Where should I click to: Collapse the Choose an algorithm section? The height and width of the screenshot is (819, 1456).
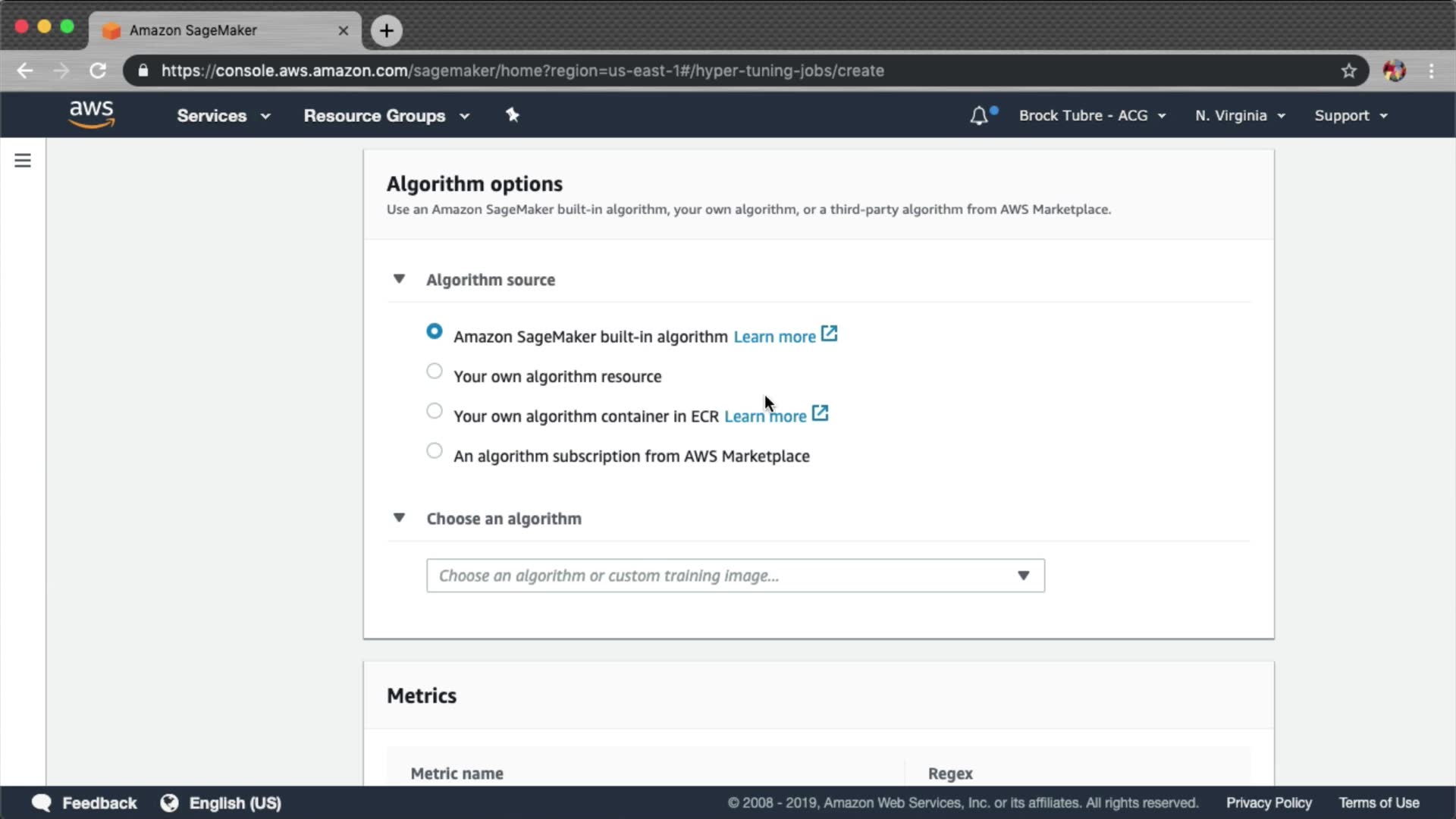click(x=399, y=518)
